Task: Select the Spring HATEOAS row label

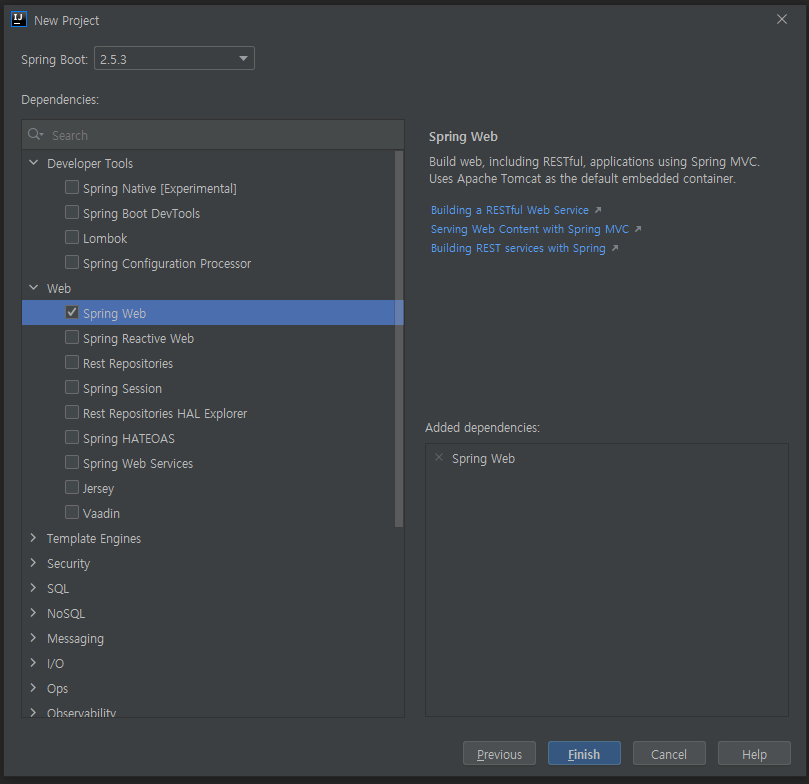Action: click(129, 438)
